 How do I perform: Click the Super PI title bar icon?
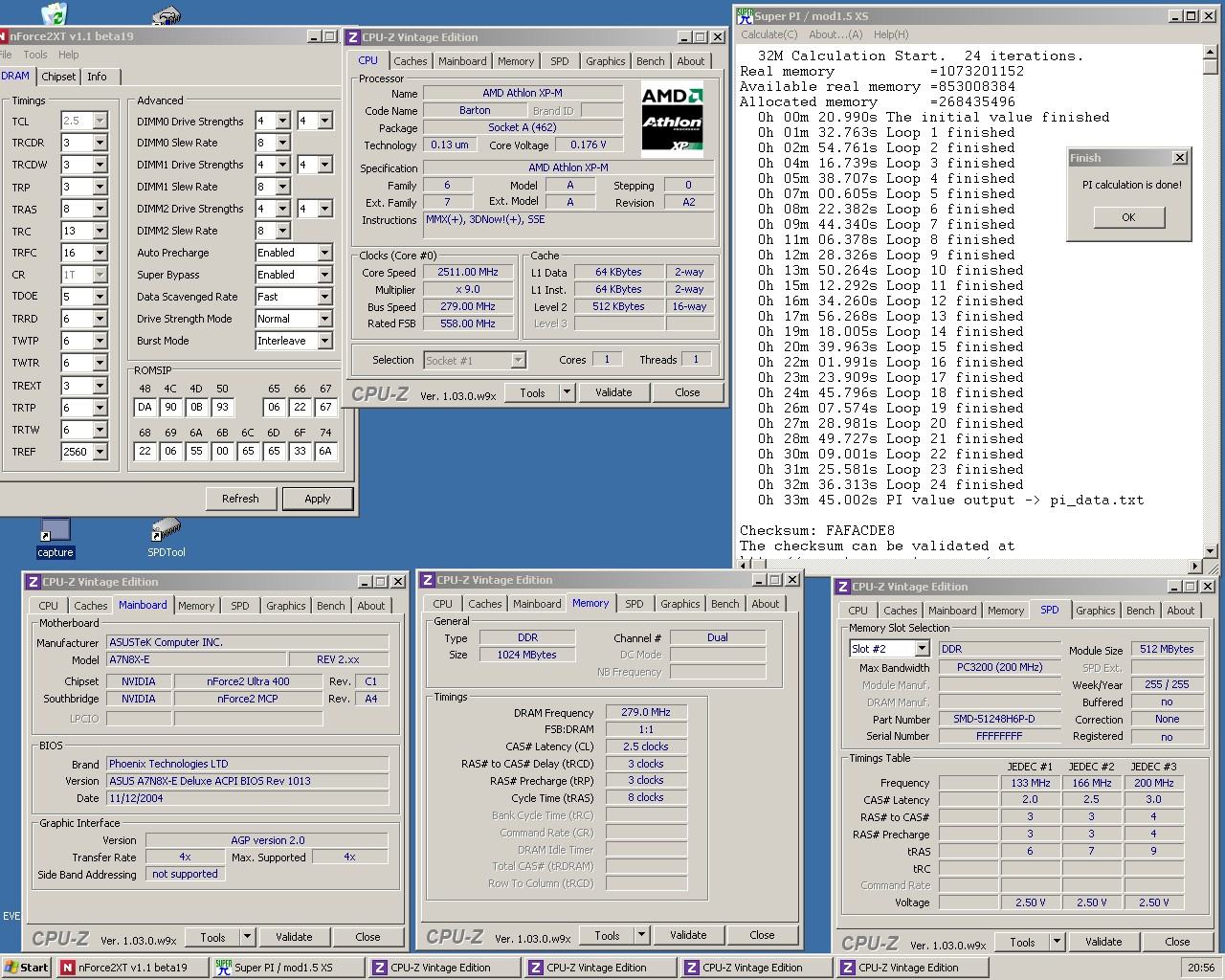pos(745,15)
